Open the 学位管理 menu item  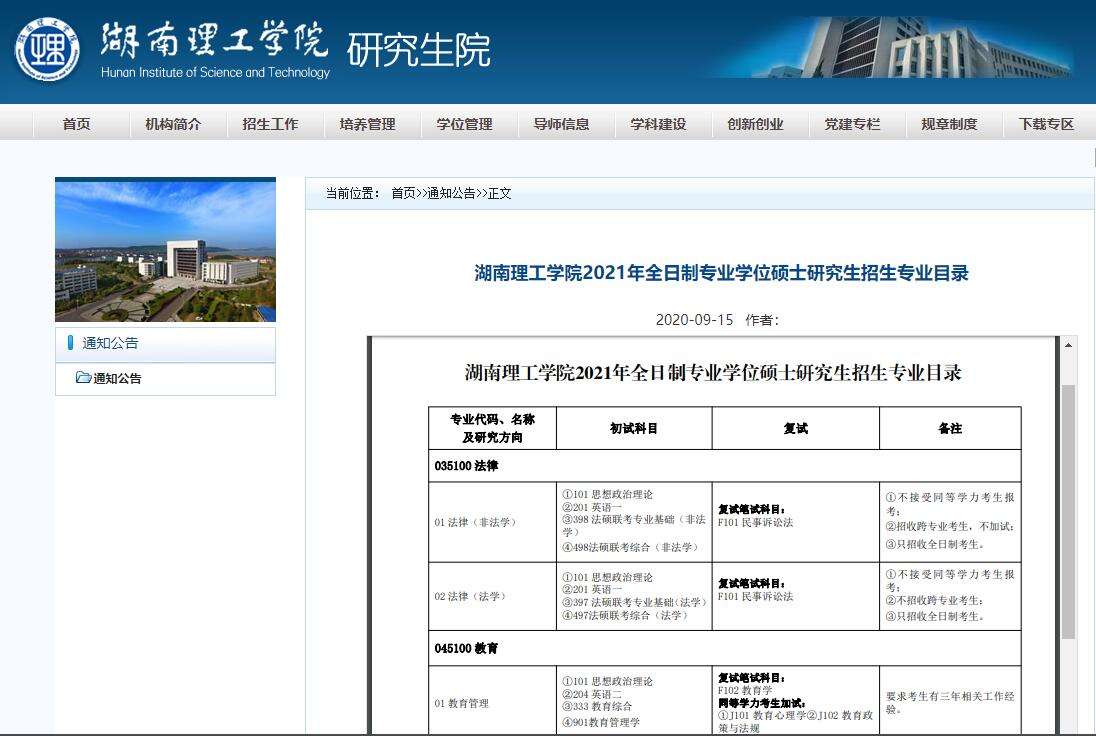click(464, 123)
